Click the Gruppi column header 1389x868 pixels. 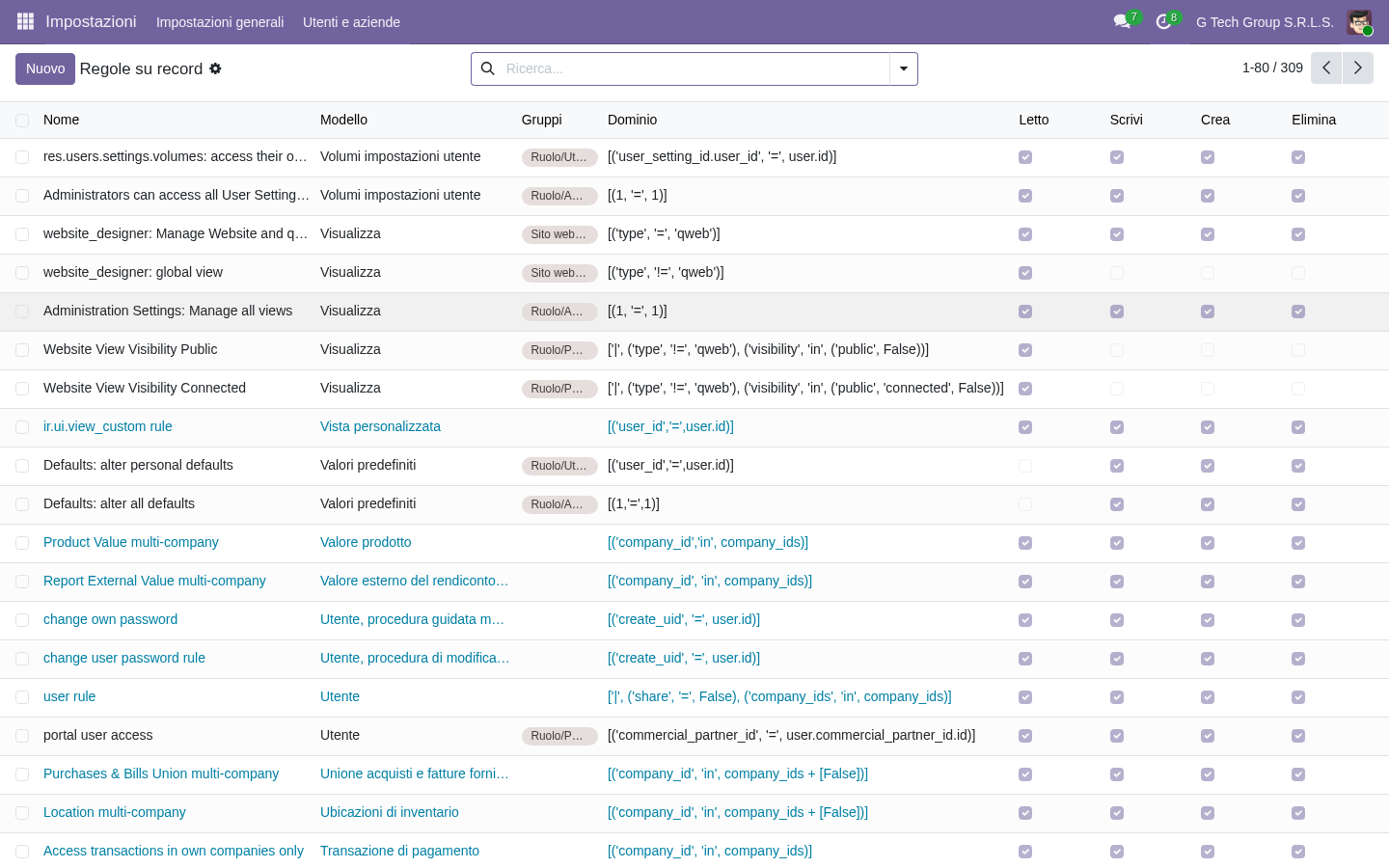pos(541,120)
